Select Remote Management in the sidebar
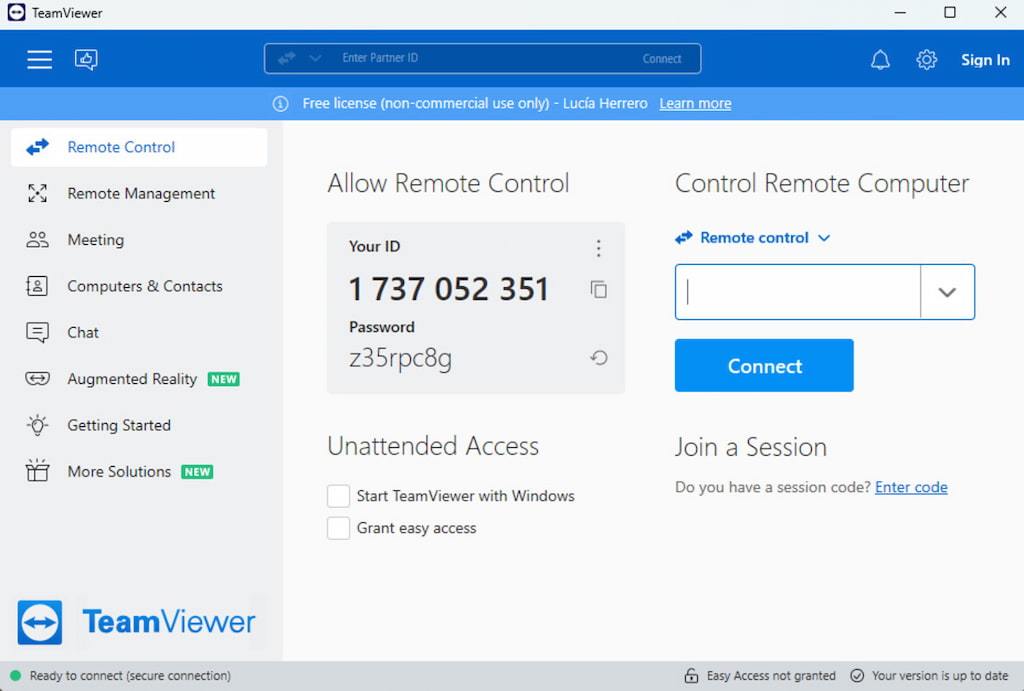 click(x=140, y=193)
